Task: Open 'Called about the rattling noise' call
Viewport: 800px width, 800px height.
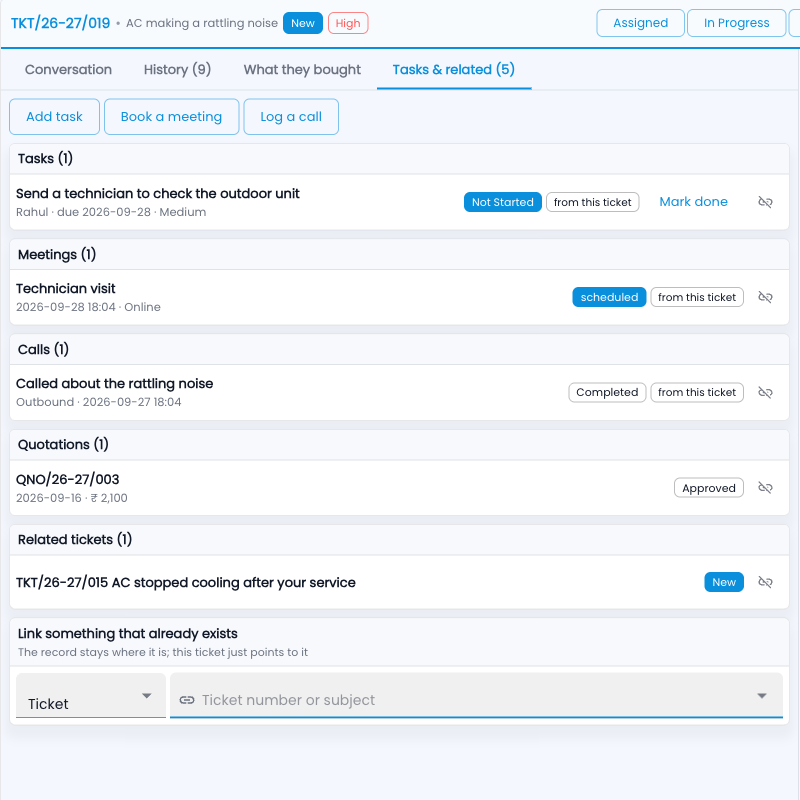Action: [114, 384]
